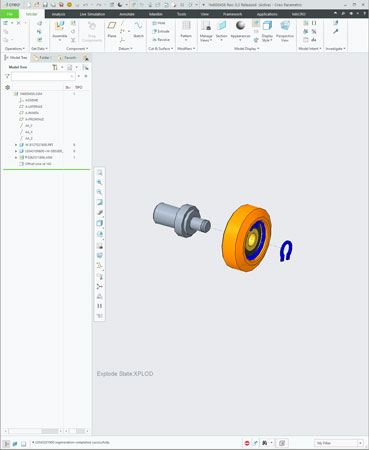
Task: Click the Assemble component icon
Action: point(60,26)
